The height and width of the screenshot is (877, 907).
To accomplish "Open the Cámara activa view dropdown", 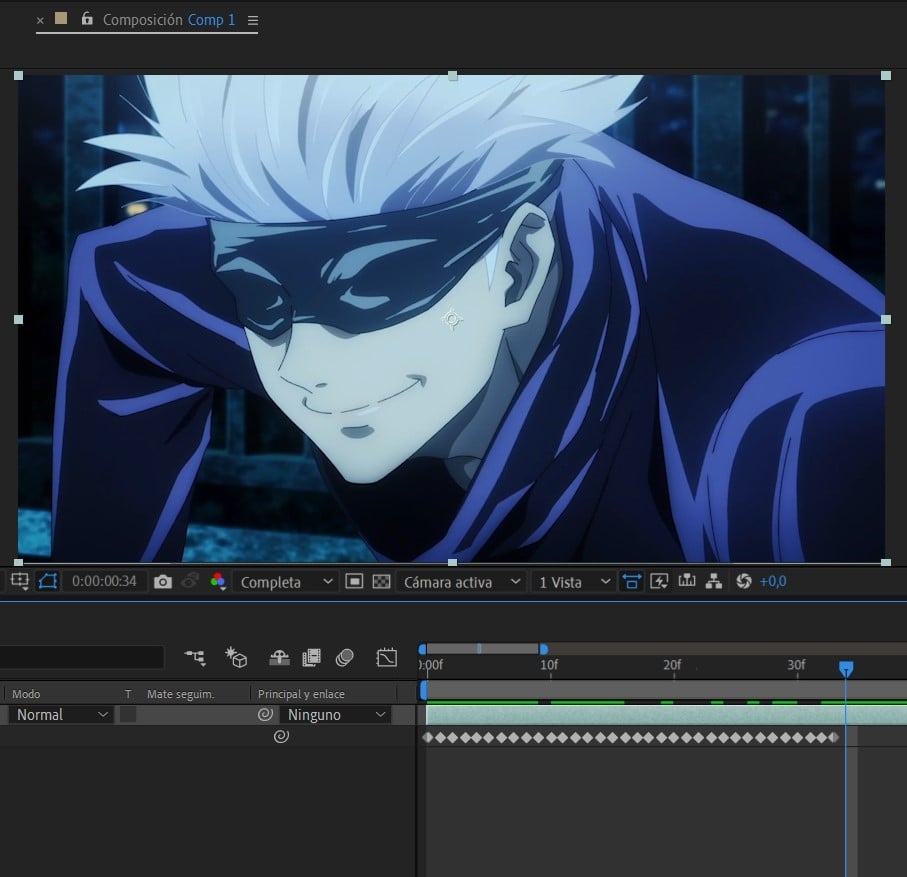I will (x=462, y=582).
